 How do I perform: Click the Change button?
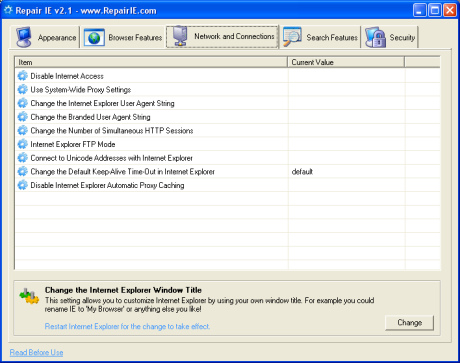tap(409, 323)
